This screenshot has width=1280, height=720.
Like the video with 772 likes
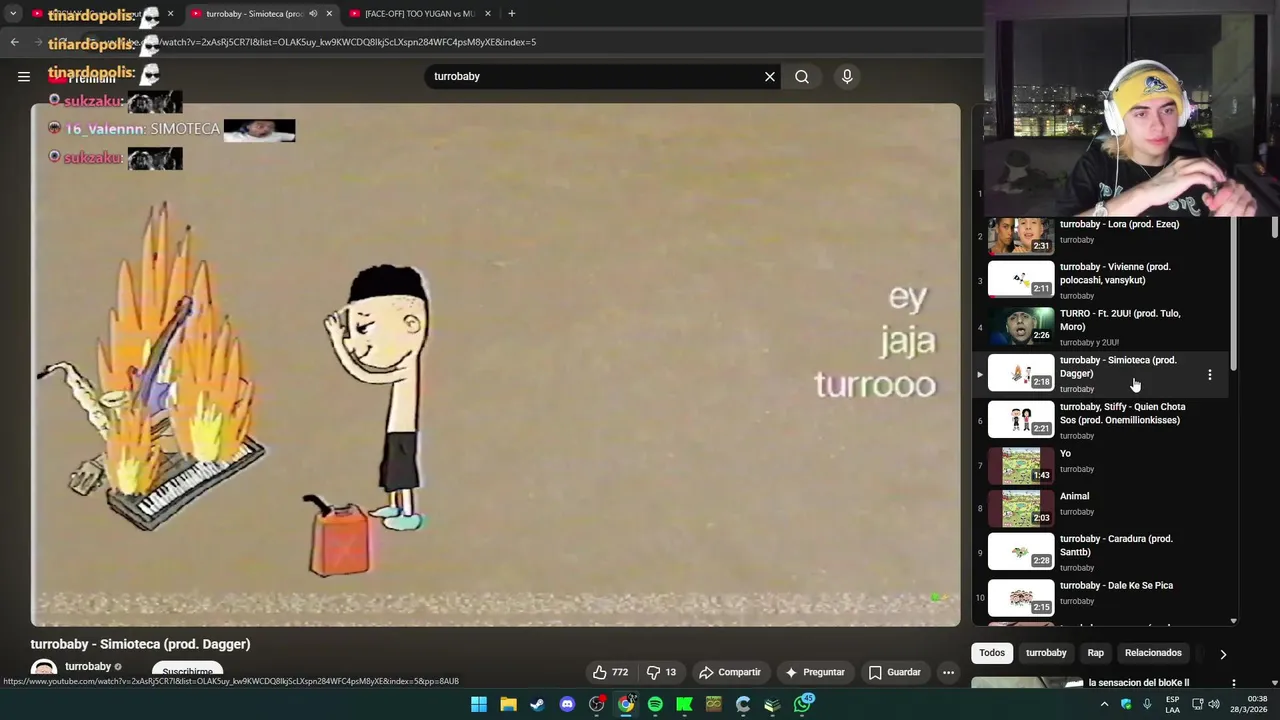point(610,672)
